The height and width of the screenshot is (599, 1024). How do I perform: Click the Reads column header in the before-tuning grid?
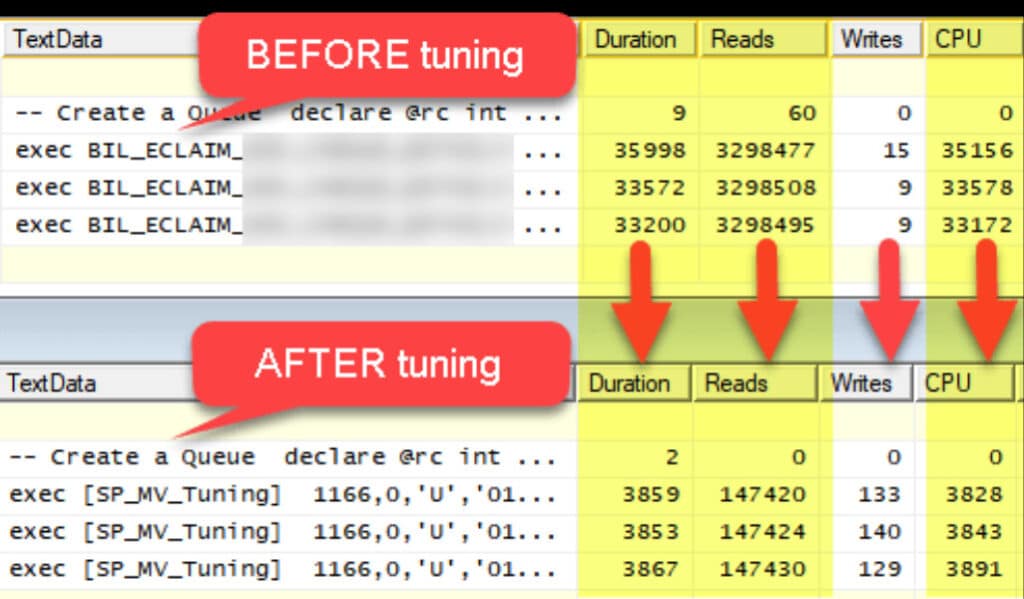(763, 39)
